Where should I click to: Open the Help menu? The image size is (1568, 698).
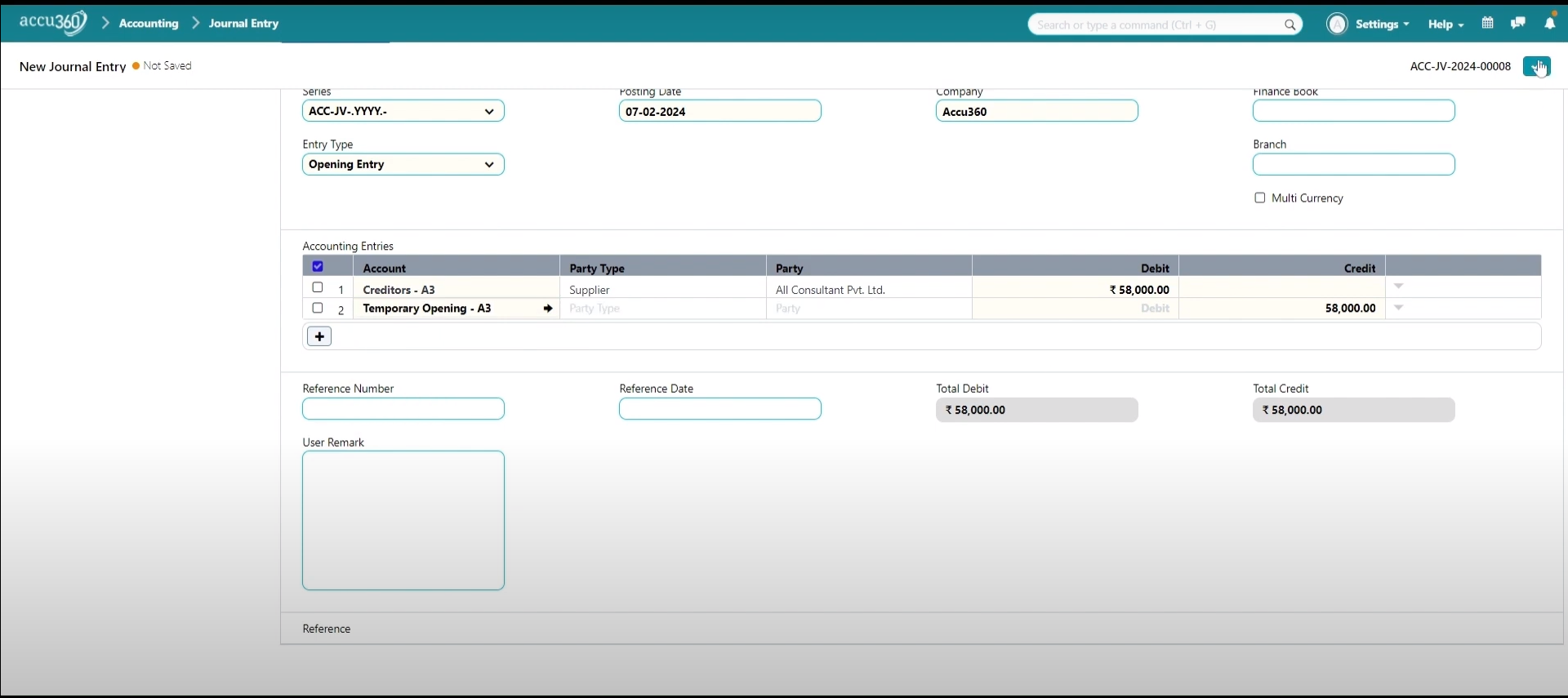pyautogui.click(x=1445, y=24)
